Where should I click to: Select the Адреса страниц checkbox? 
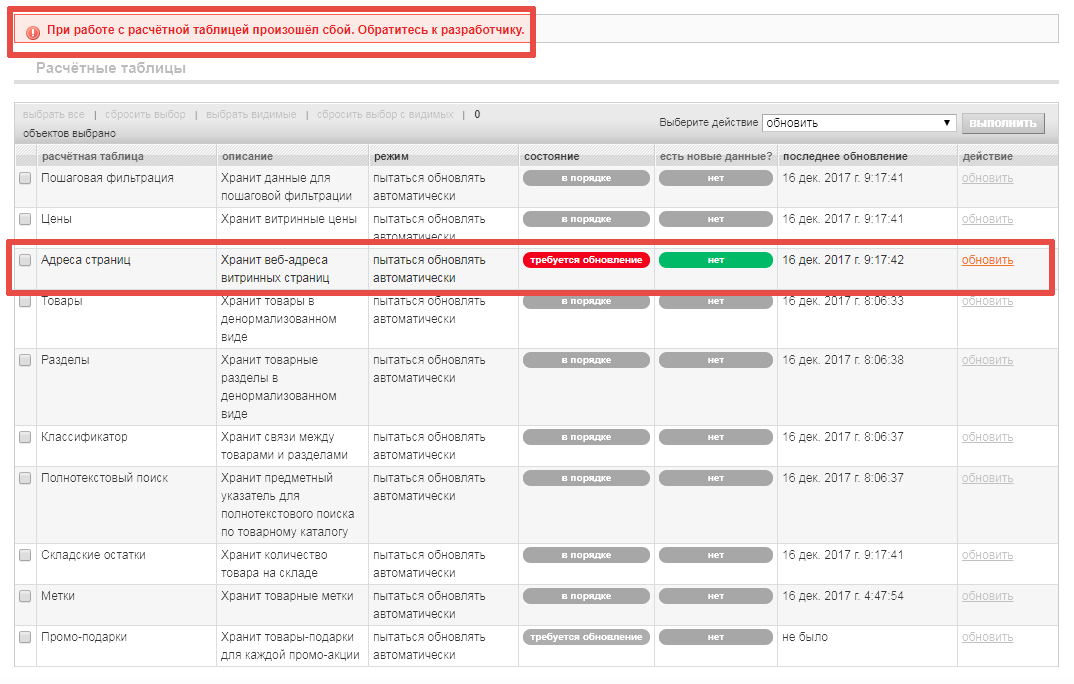25,260
